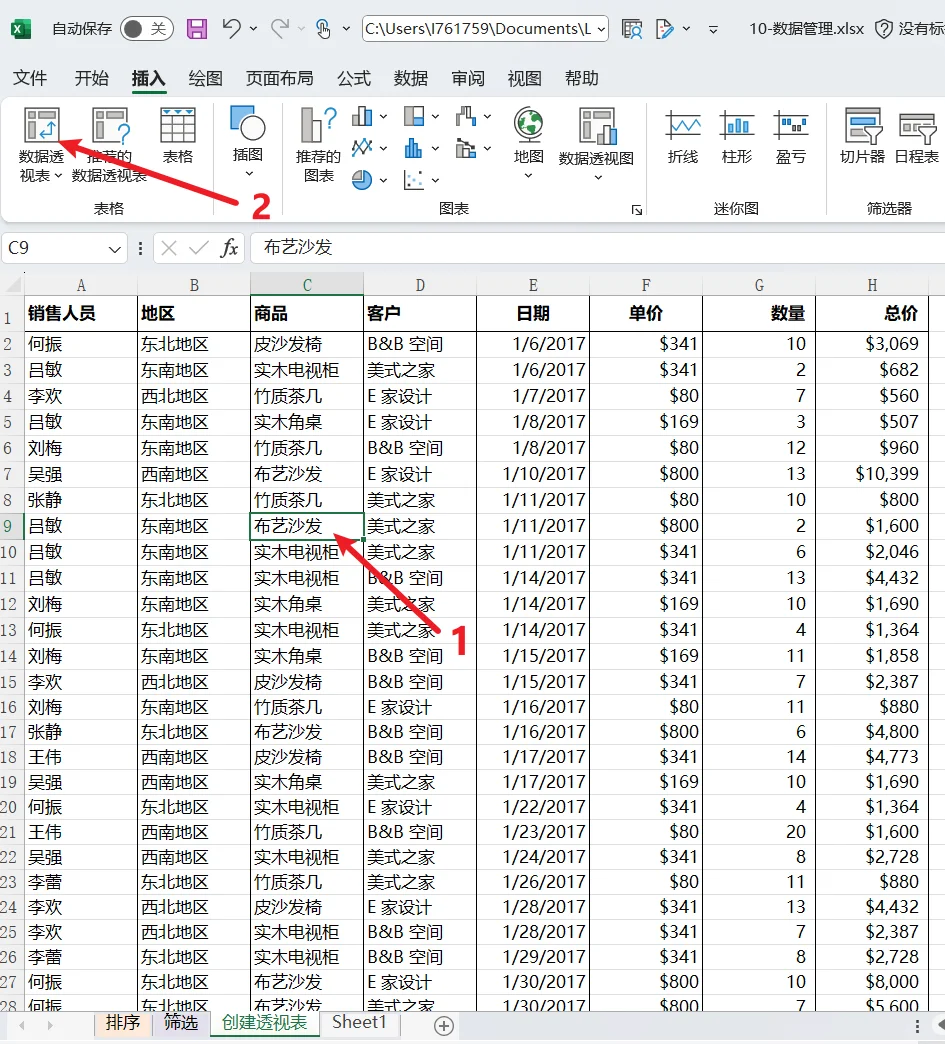The height and width of the screenshot is (1044, 945).
Task: Select cell containing 皮沙发椅 in row 2
Action: 306,344
